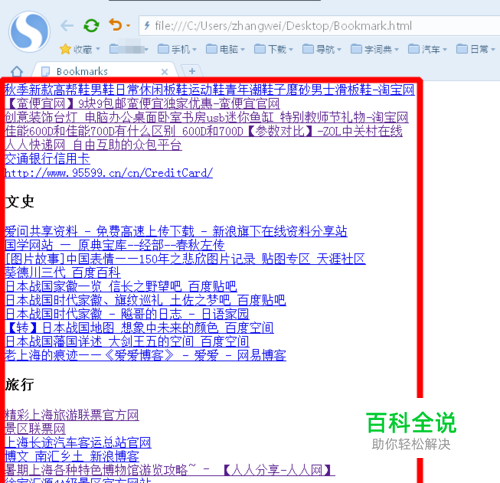Open the 字词典 bookmark folder
The width and height of the screenshot is (500, 483).
375,49
